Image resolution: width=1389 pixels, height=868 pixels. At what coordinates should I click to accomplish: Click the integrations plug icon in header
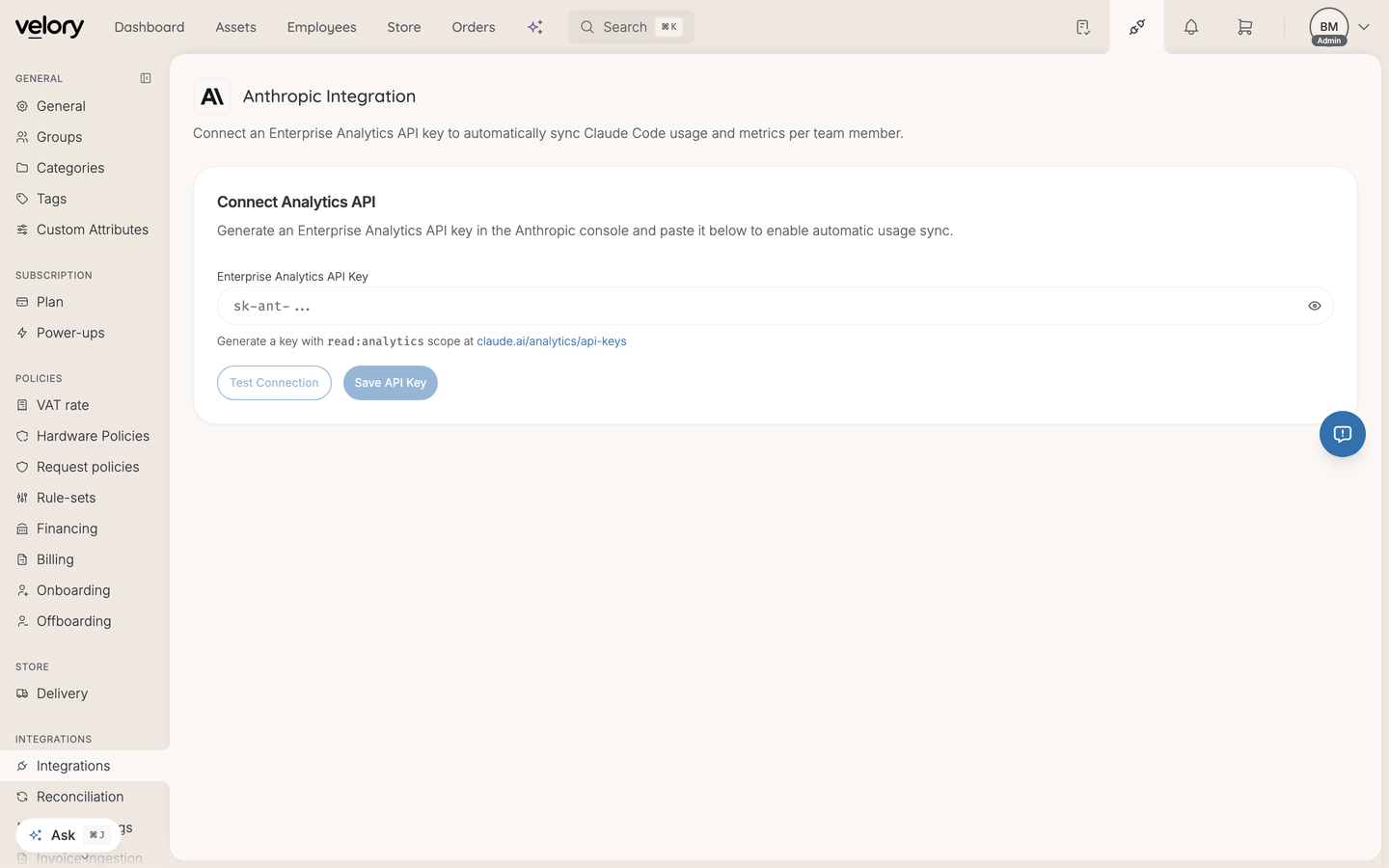[x=1137, y=27]
